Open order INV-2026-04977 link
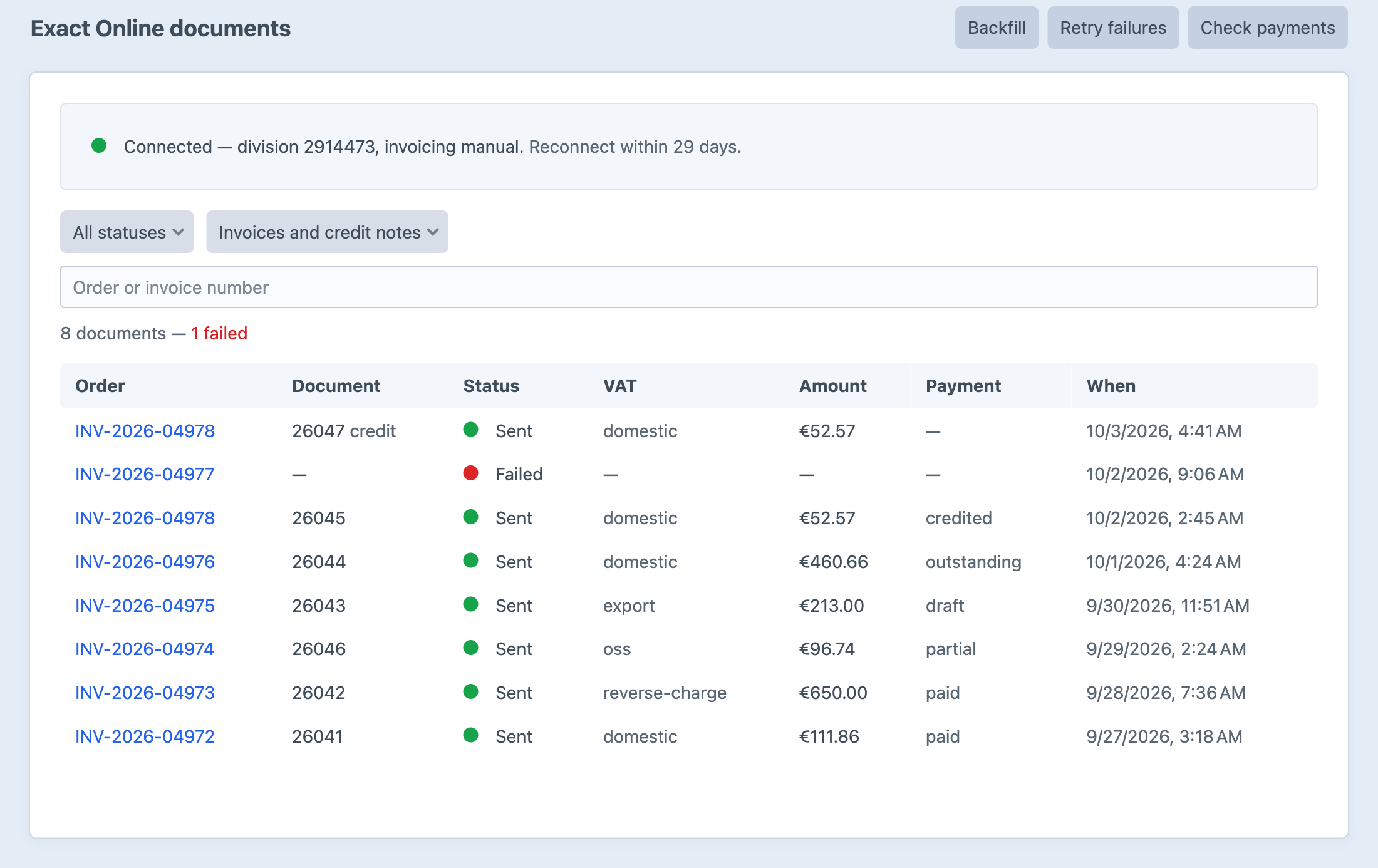Screen dimensions: 1378x868 pyautogui.click(x=145, y=474)
